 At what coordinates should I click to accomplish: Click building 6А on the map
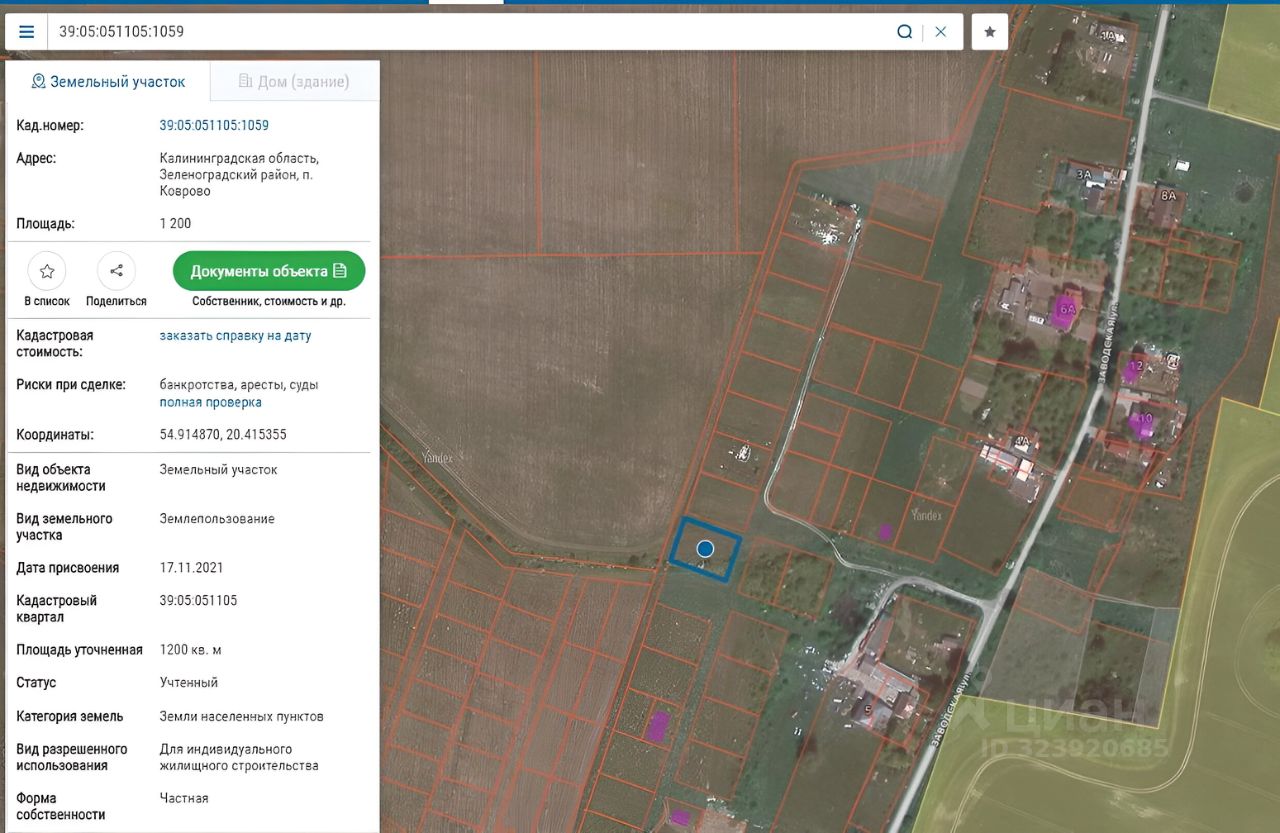(x=1067, y=308)
